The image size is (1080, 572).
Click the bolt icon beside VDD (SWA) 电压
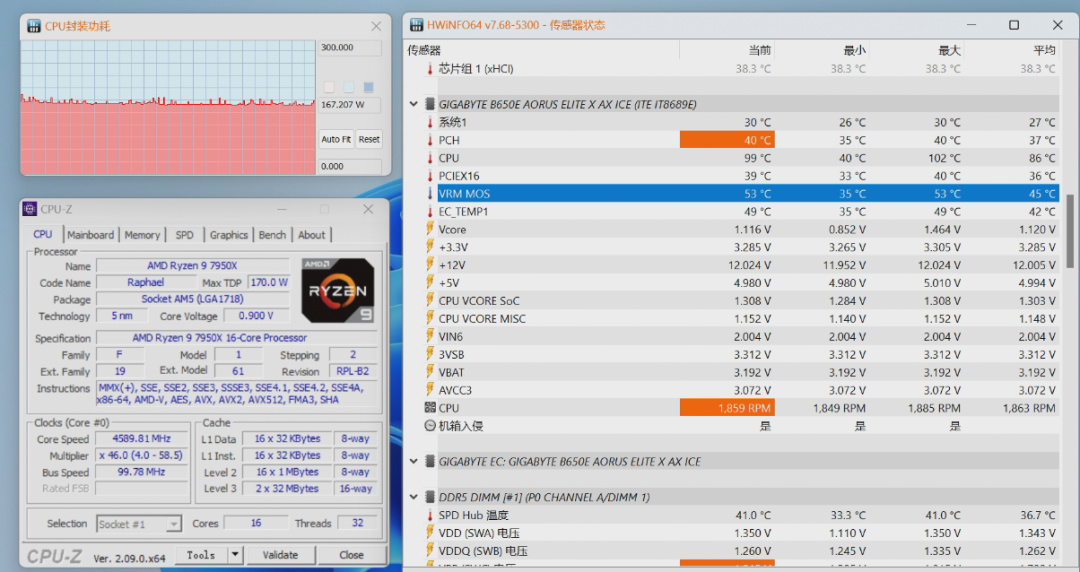[x=430, y=533]
